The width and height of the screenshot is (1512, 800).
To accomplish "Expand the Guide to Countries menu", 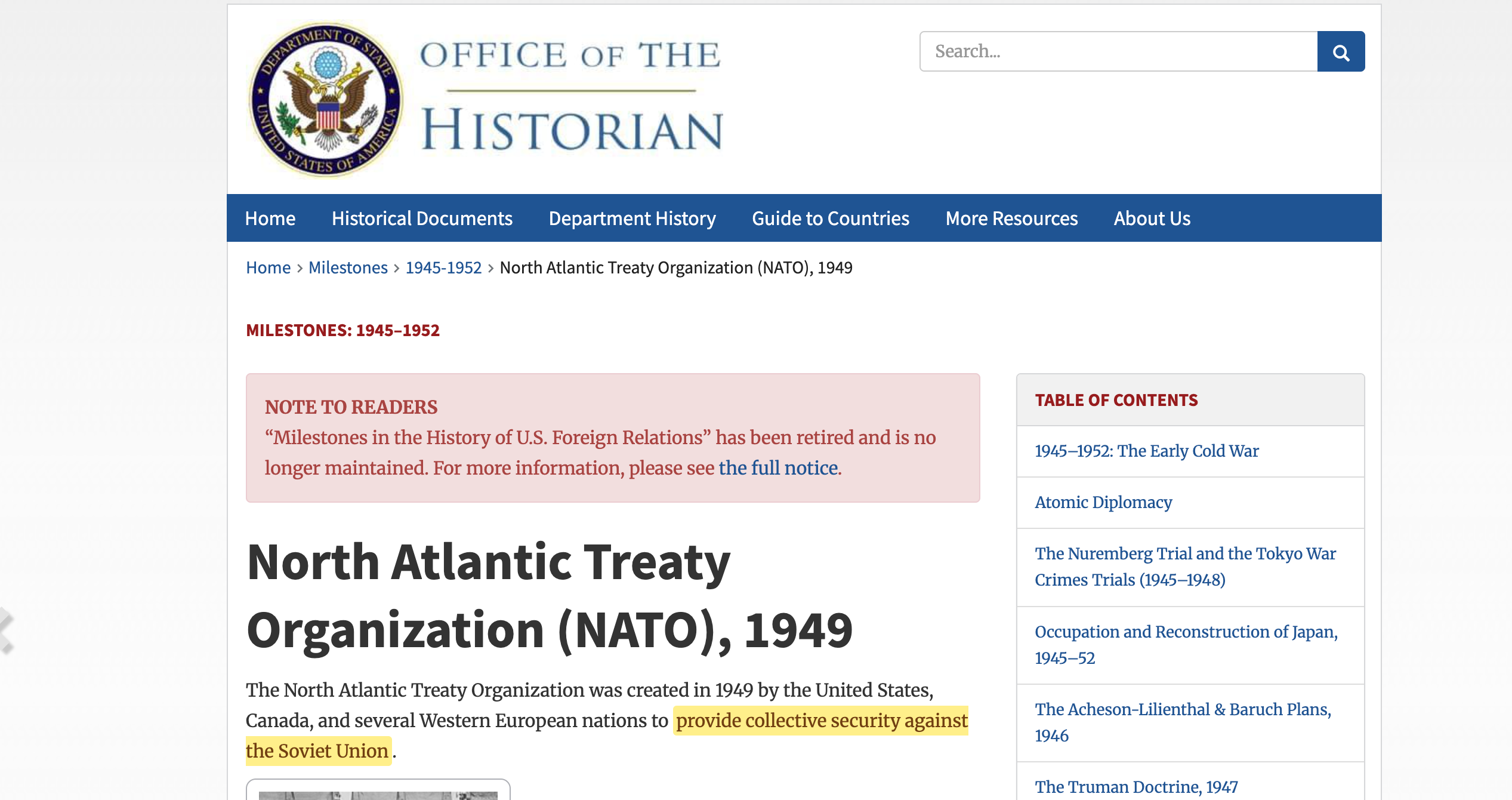I will pyautogui.click(x=830, y=219).
